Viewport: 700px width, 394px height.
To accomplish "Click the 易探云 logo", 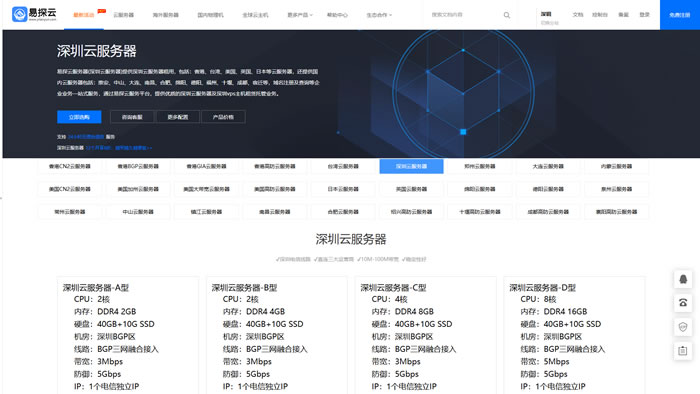I will click(34, 14).
